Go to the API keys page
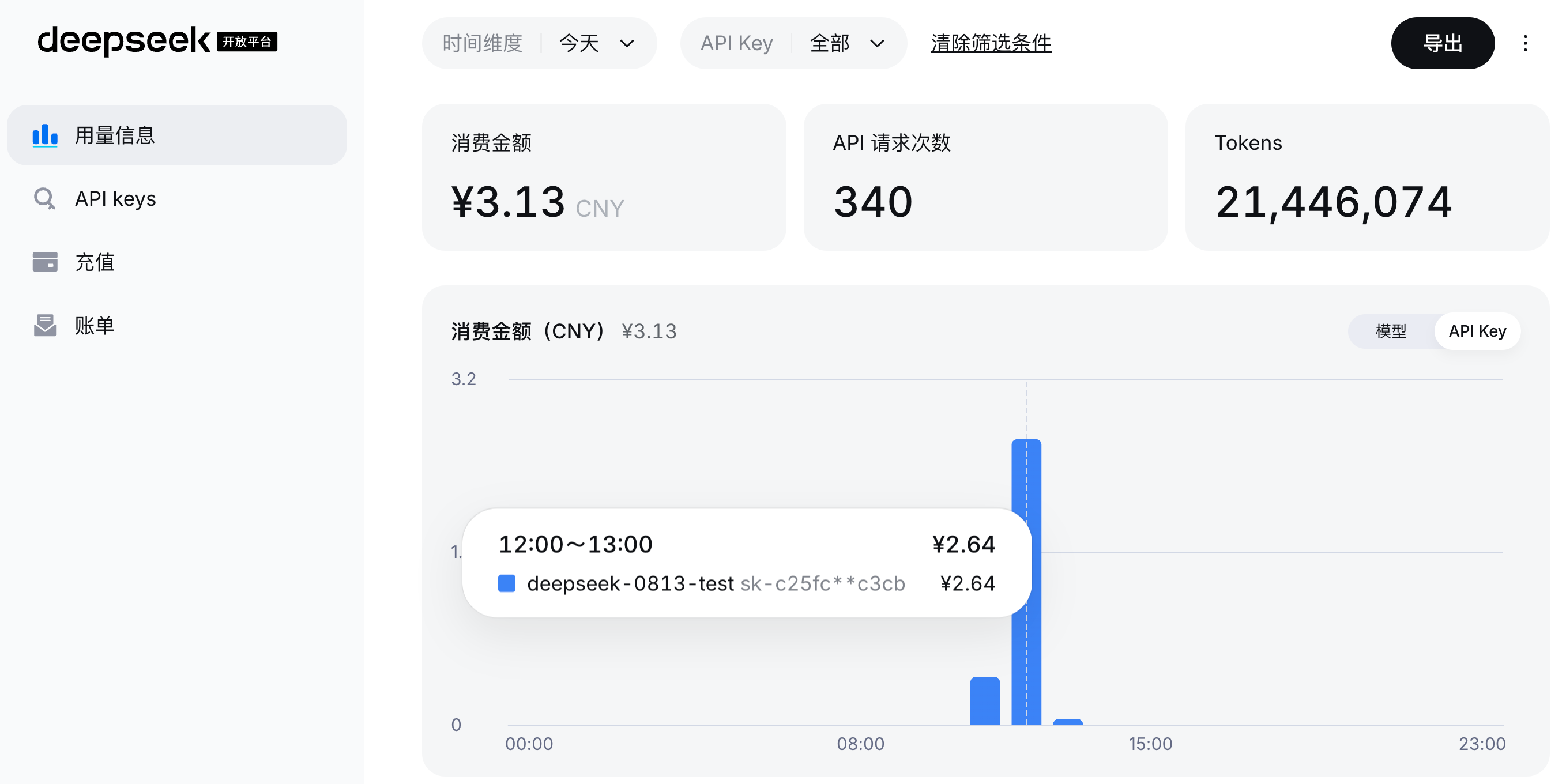Image resolution: width=1566 pixels, height=784 pixels. pos(177,199)
